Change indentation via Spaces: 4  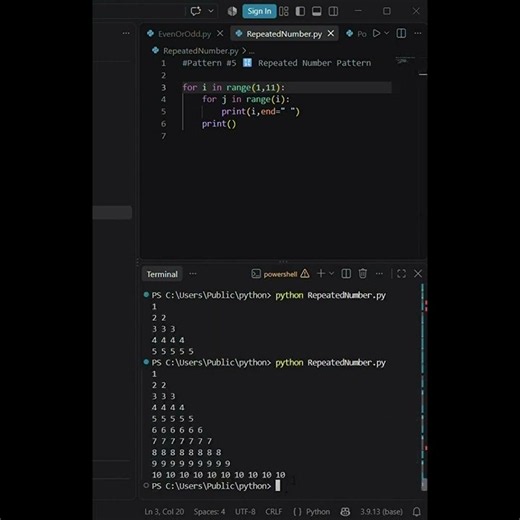click(209, 512)
